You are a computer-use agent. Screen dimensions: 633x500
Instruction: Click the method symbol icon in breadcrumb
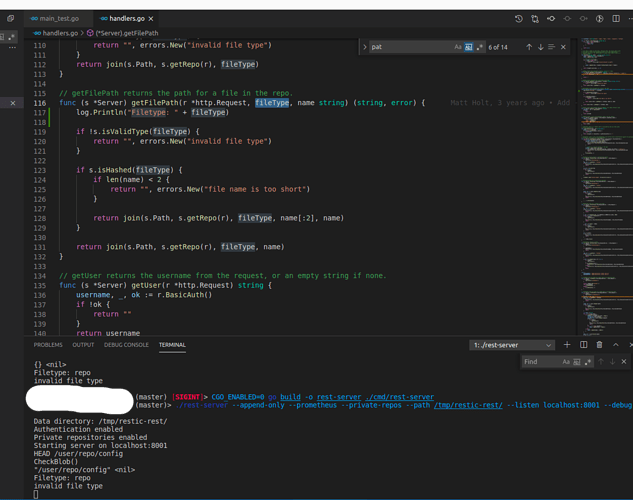coord(90,33)
